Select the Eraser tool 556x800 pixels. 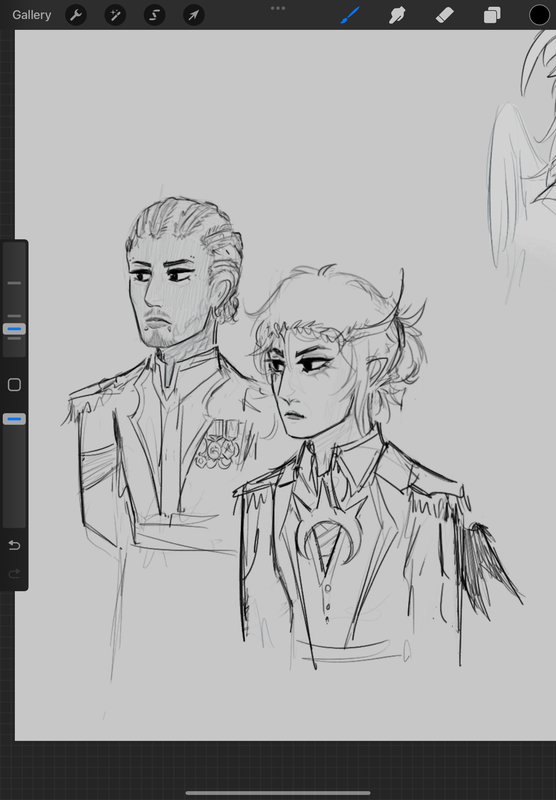click(444, 15)
